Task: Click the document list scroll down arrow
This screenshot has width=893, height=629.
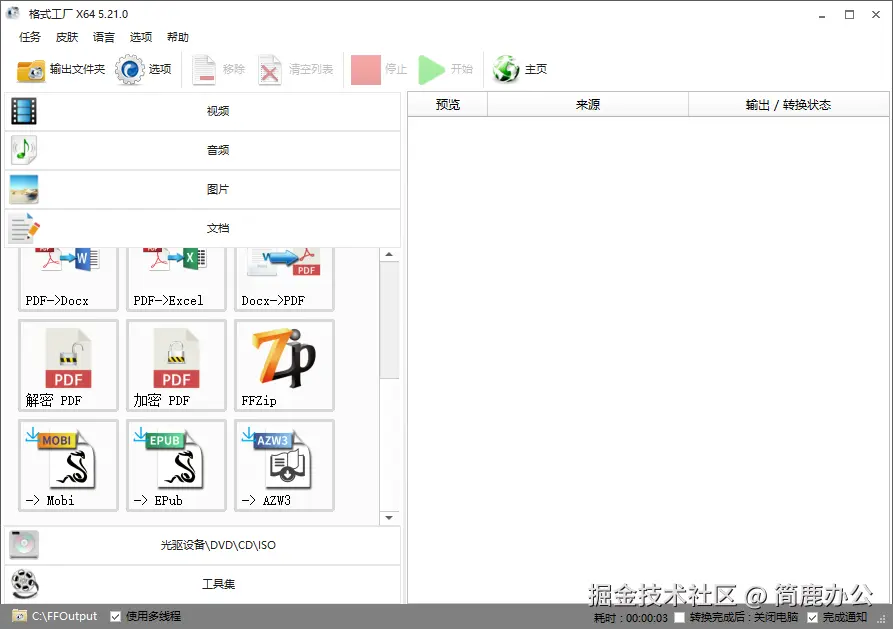Action: point(389,518)
